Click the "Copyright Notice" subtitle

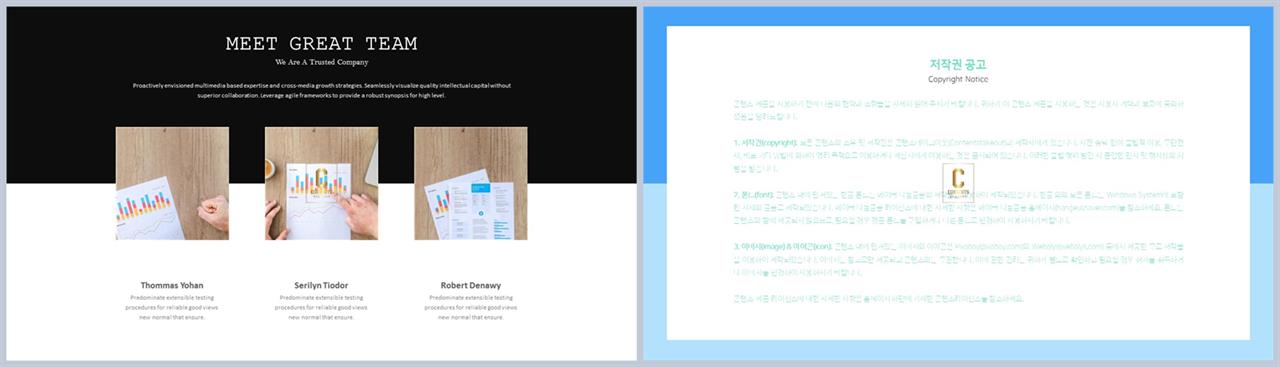(x=958, y=79)
